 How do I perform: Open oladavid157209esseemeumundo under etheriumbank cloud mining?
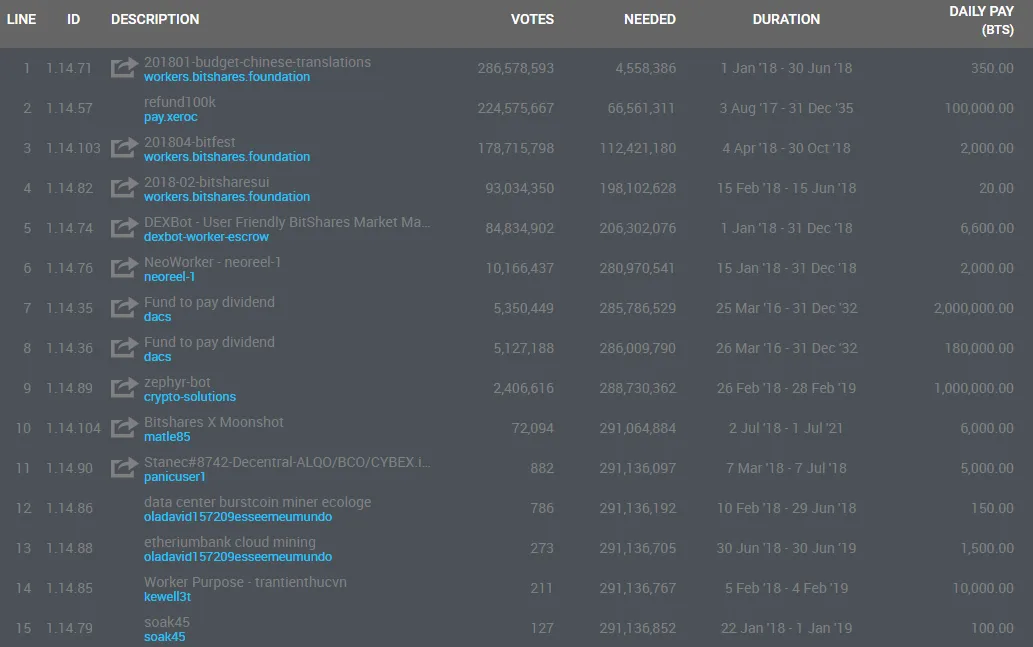point(238,557)
